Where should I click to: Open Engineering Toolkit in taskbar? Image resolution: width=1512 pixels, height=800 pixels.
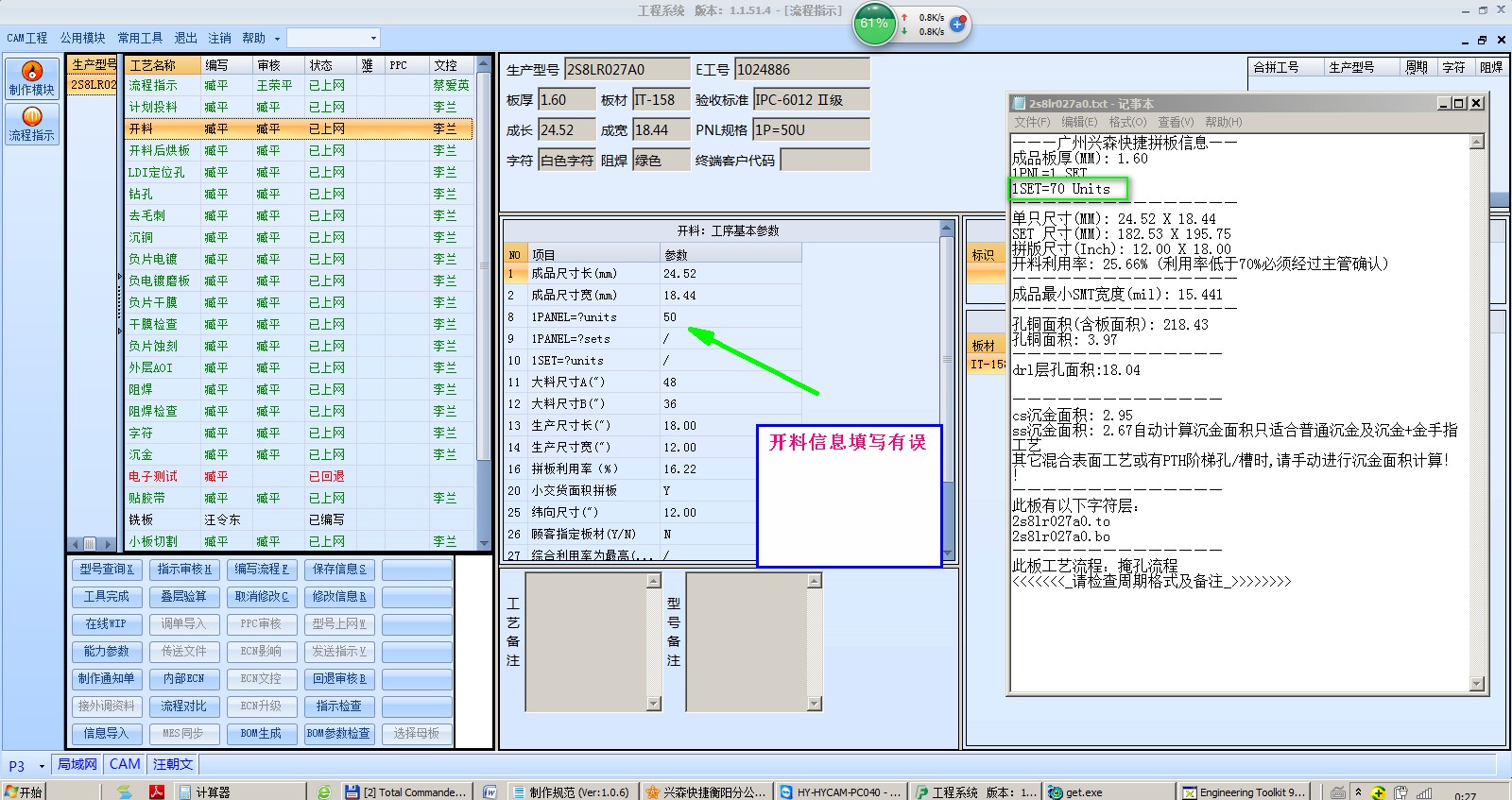pos(1245,791)
